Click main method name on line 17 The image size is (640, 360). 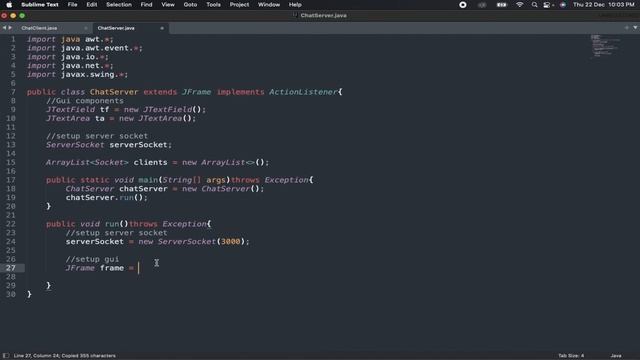tap(148, 180)
